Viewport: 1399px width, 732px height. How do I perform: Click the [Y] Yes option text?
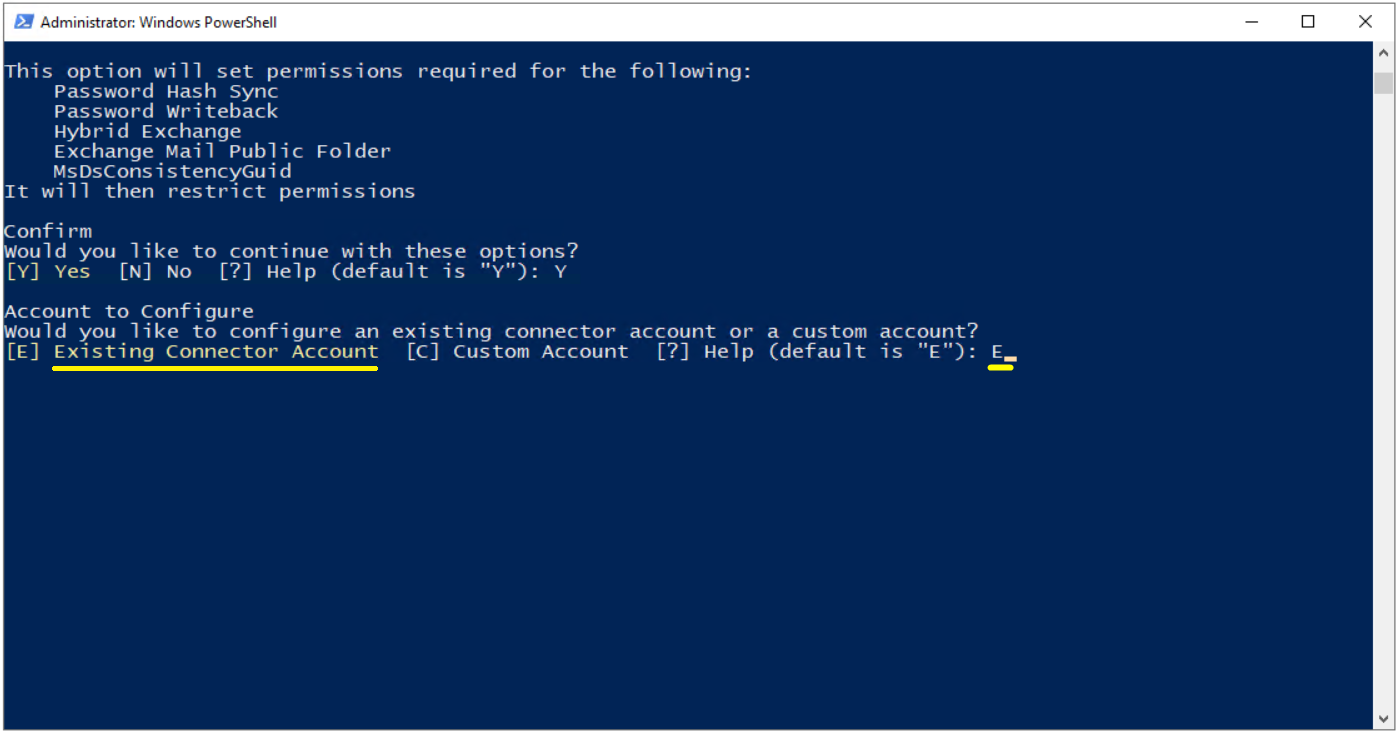click(x=48, y=272)
